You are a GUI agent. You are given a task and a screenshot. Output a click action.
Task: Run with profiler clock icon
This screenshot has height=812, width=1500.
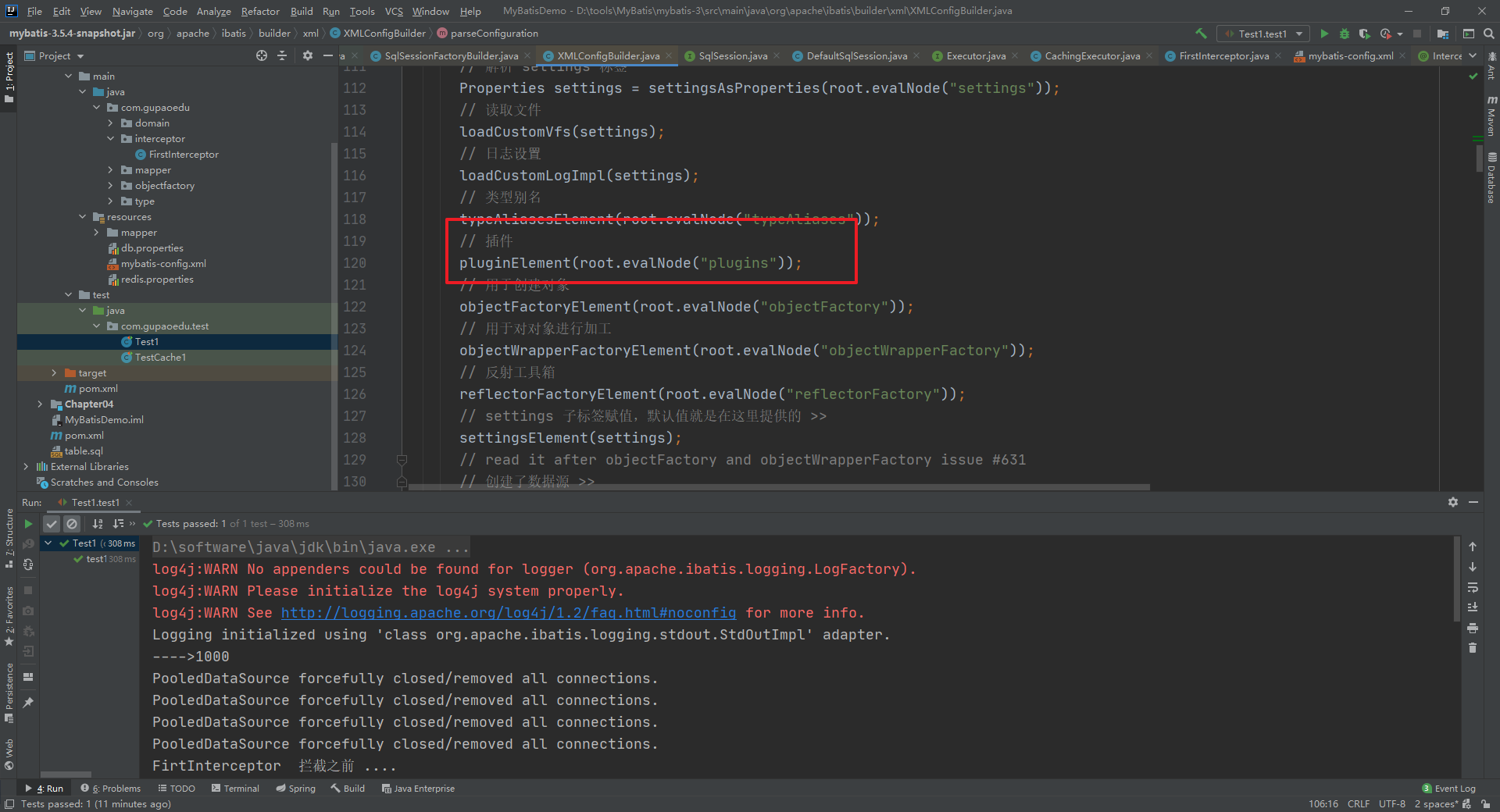click(x=1385, y=34)
